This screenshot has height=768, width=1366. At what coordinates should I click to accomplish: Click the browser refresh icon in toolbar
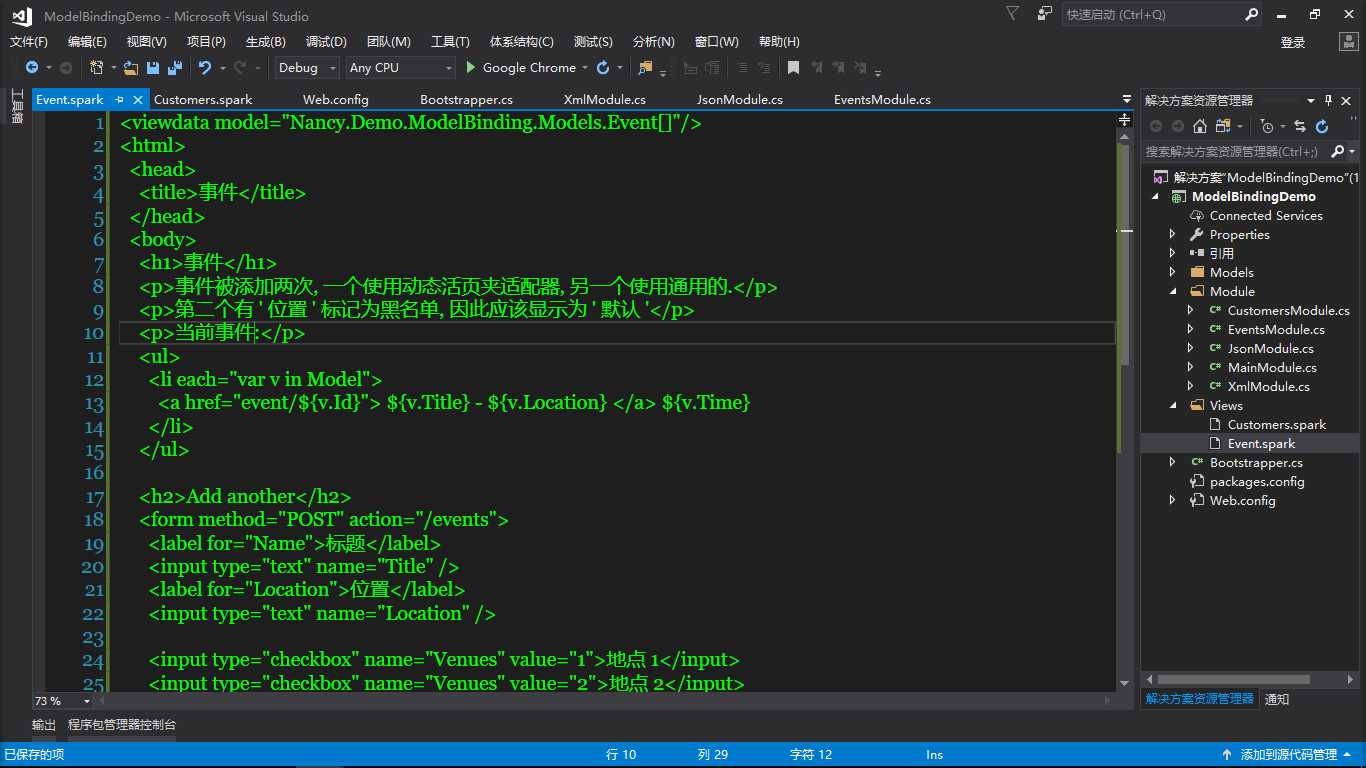coord(603,68)
